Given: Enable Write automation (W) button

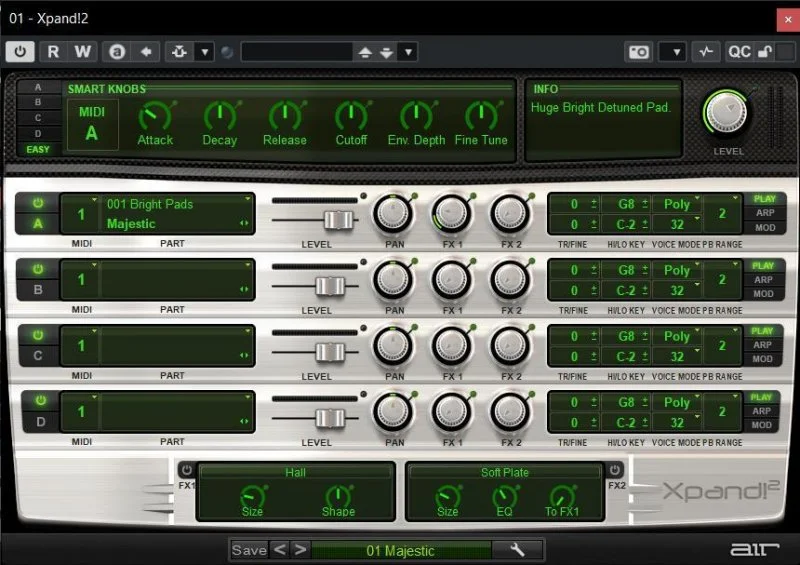Looking at the screenshot, I should [82, 52].
